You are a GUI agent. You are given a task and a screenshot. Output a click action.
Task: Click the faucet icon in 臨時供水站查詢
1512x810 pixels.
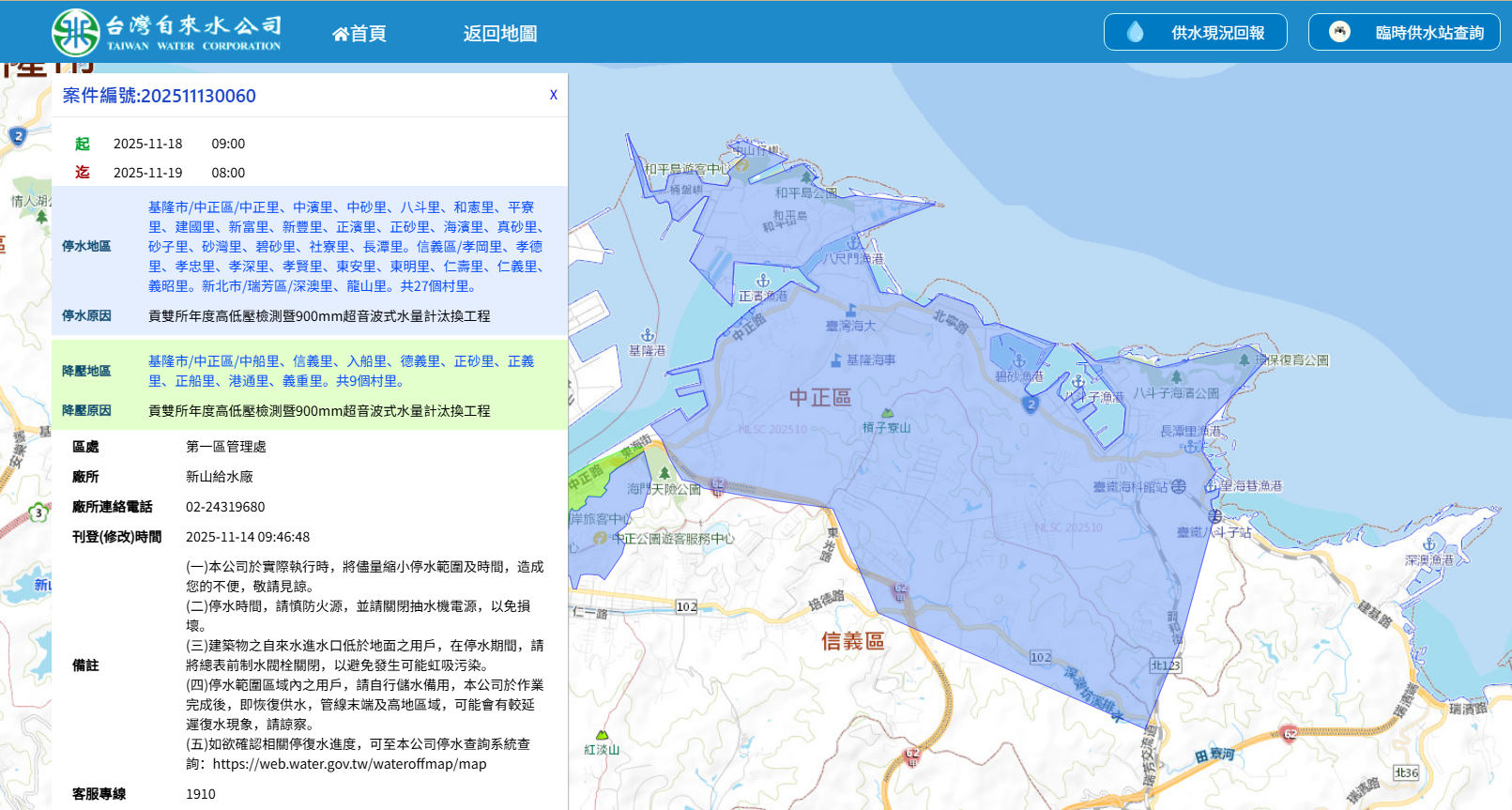(x=1340, y=32)
